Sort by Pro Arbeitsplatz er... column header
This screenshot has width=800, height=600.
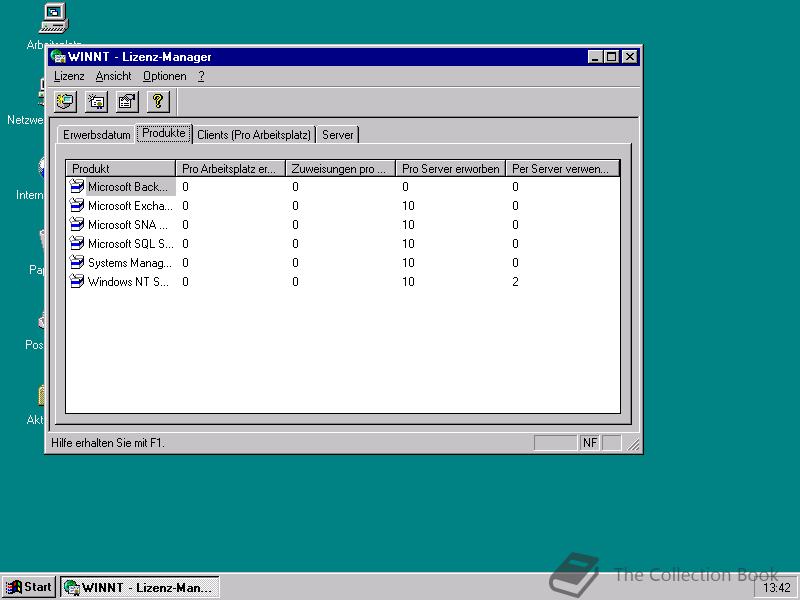[x=230, y=169]
